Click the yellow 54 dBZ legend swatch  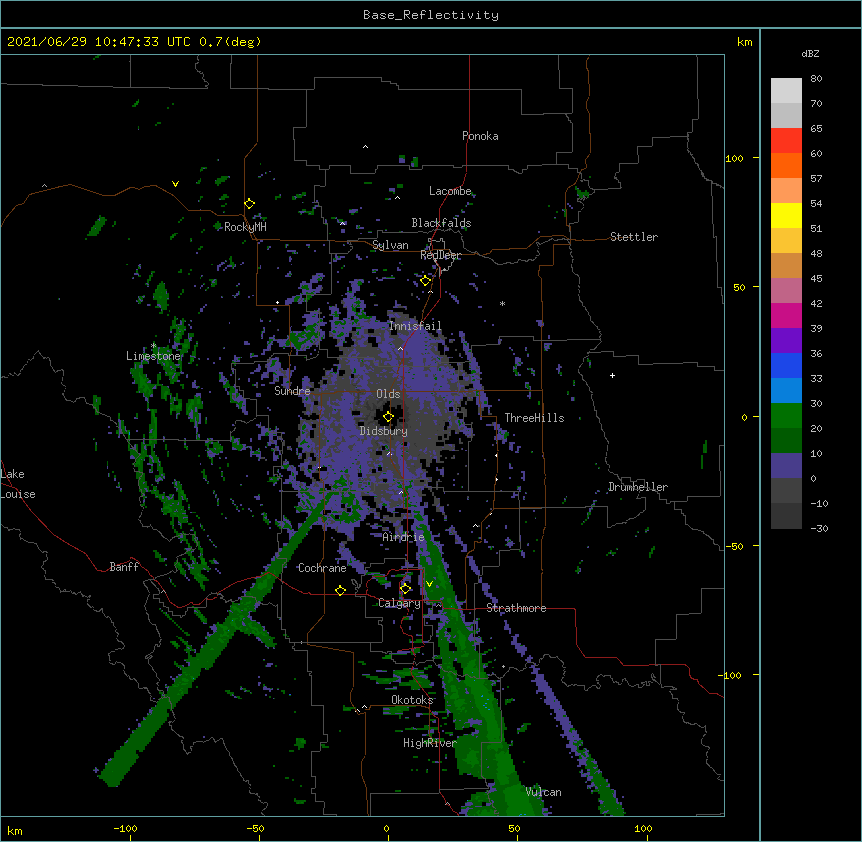coord(786,215)
